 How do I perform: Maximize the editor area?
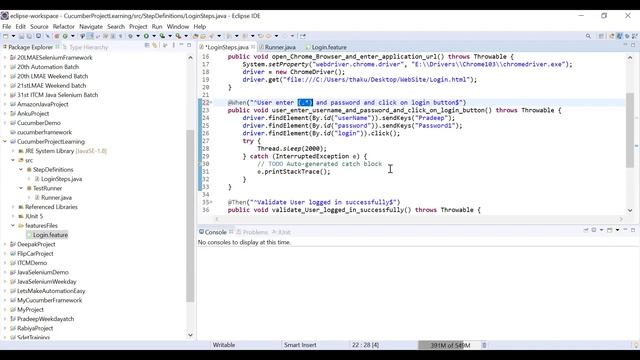point(633,44)
